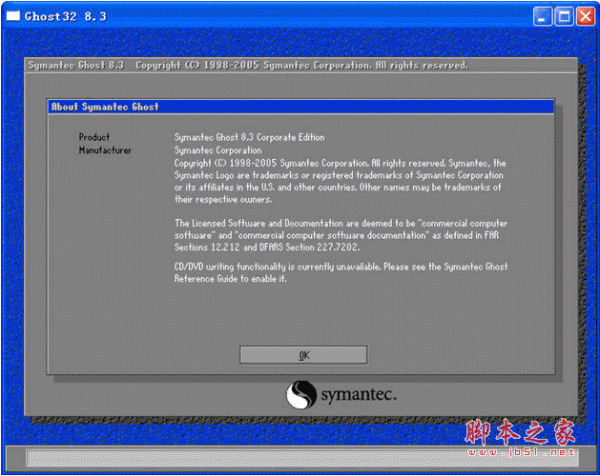Screen dimensions: 600x476
Task: Click the "Sections 12.212 and DFARS Section 227.7202." line
Action: coord(267,247)
